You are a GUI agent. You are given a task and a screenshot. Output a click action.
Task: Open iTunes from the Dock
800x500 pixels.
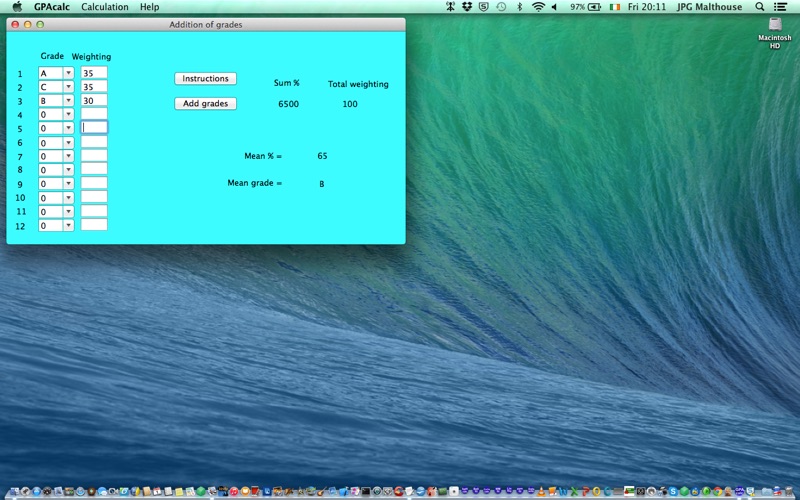click(x=234, y=491)
